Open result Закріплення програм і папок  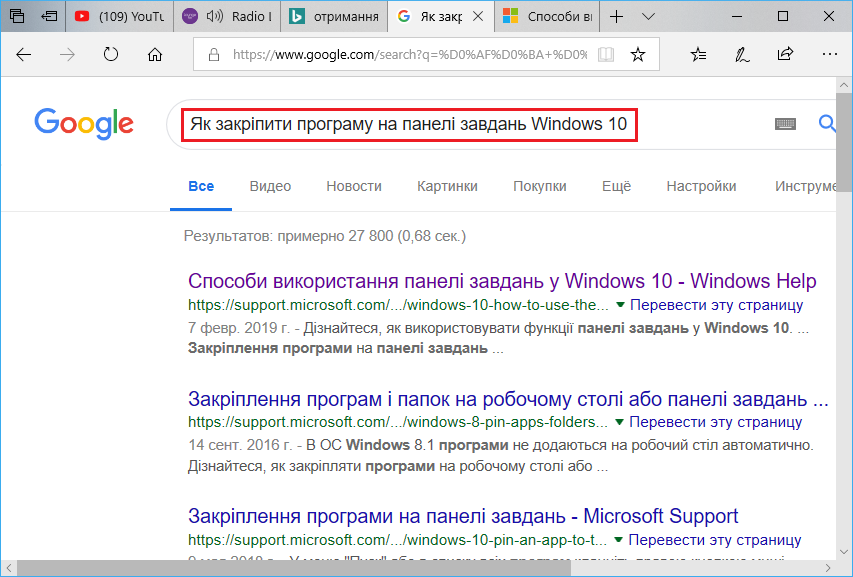pyautogui.click(x=508, y=399)
